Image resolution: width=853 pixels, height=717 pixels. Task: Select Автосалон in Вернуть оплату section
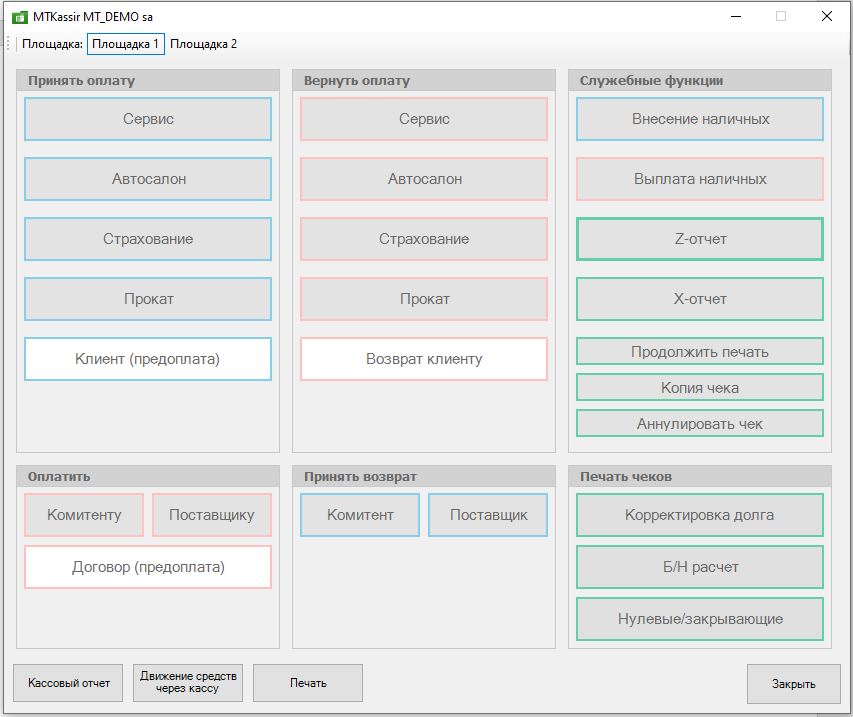click(x=424, y=179)
